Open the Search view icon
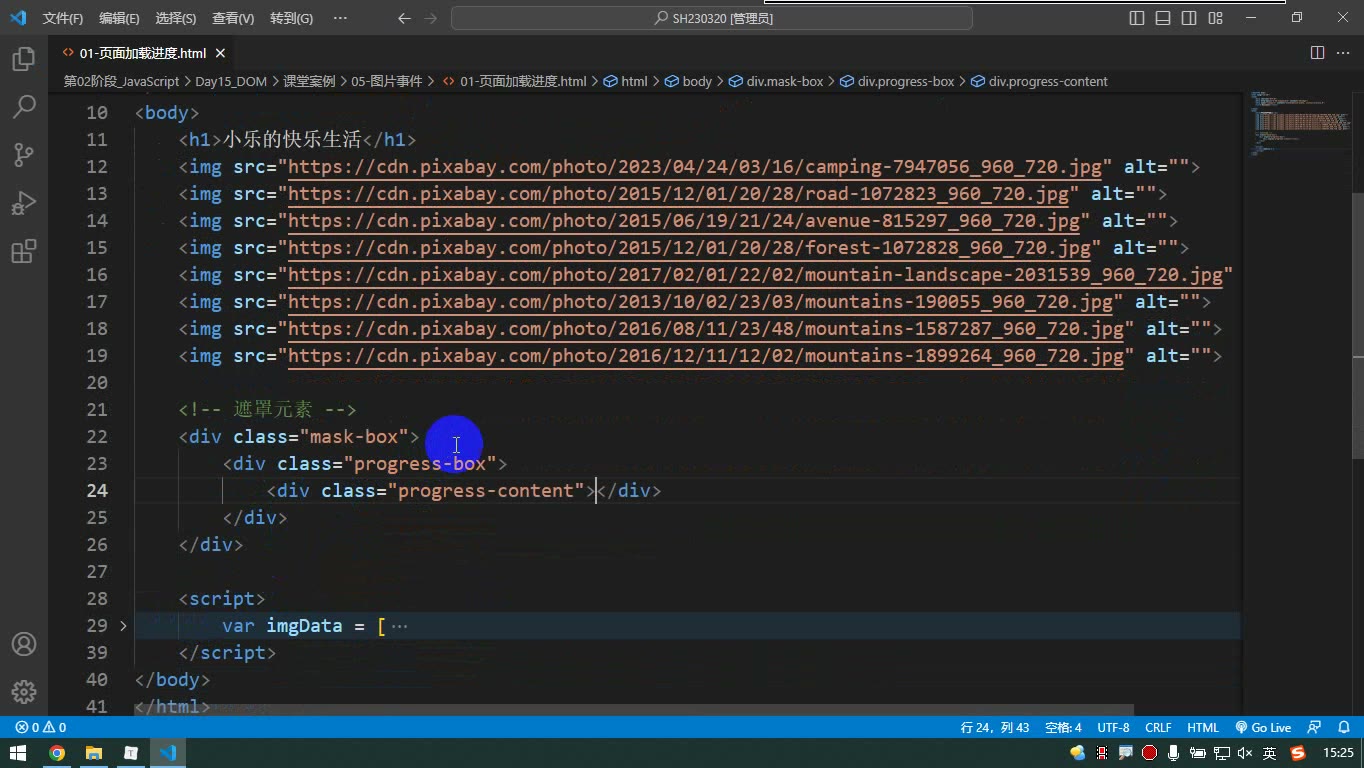This screenshot has width=1364, height=768. [24, 107]
